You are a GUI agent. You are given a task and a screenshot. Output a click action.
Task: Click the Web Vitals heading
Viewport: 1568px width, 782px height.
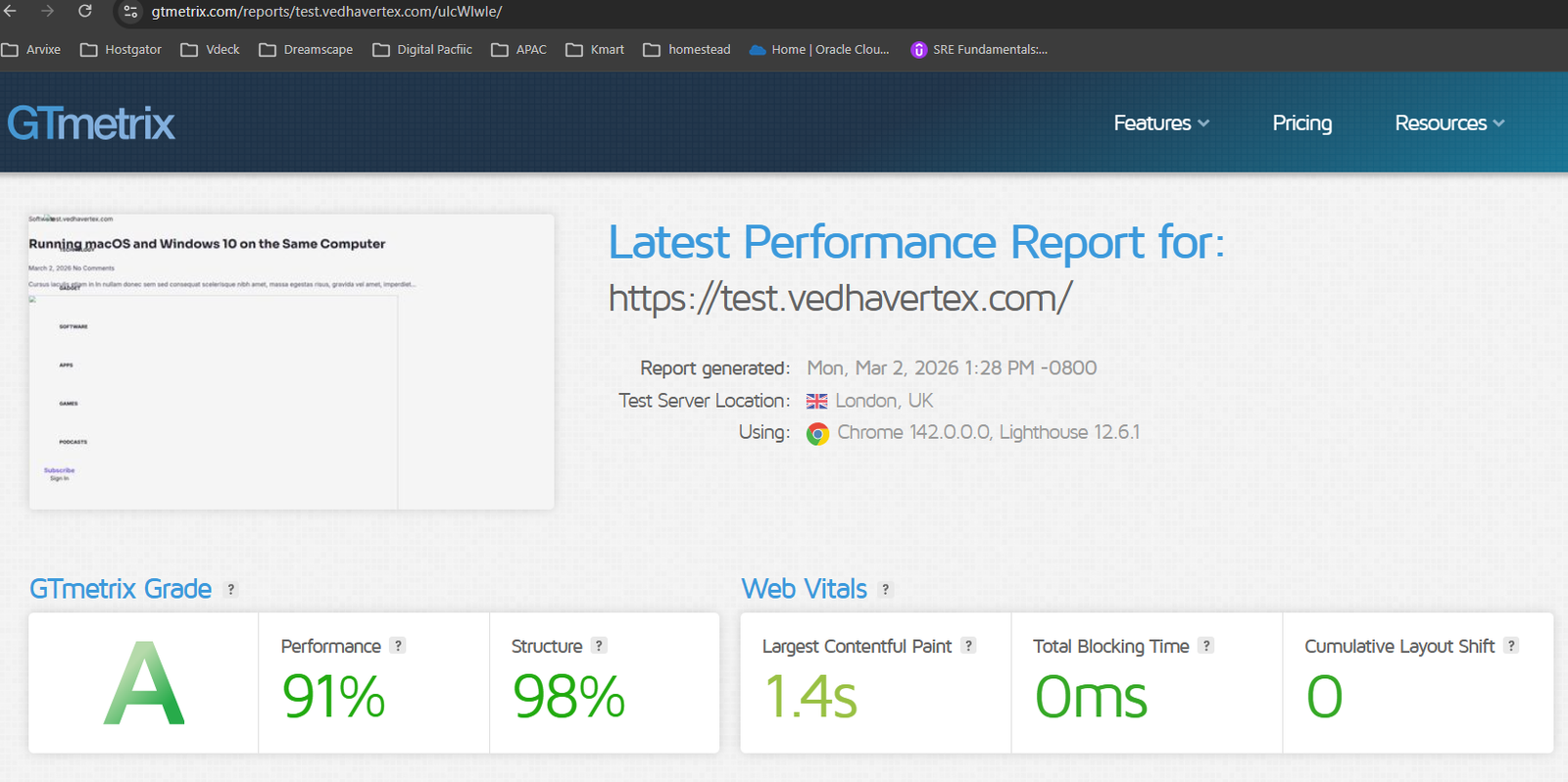coord(805,589)
